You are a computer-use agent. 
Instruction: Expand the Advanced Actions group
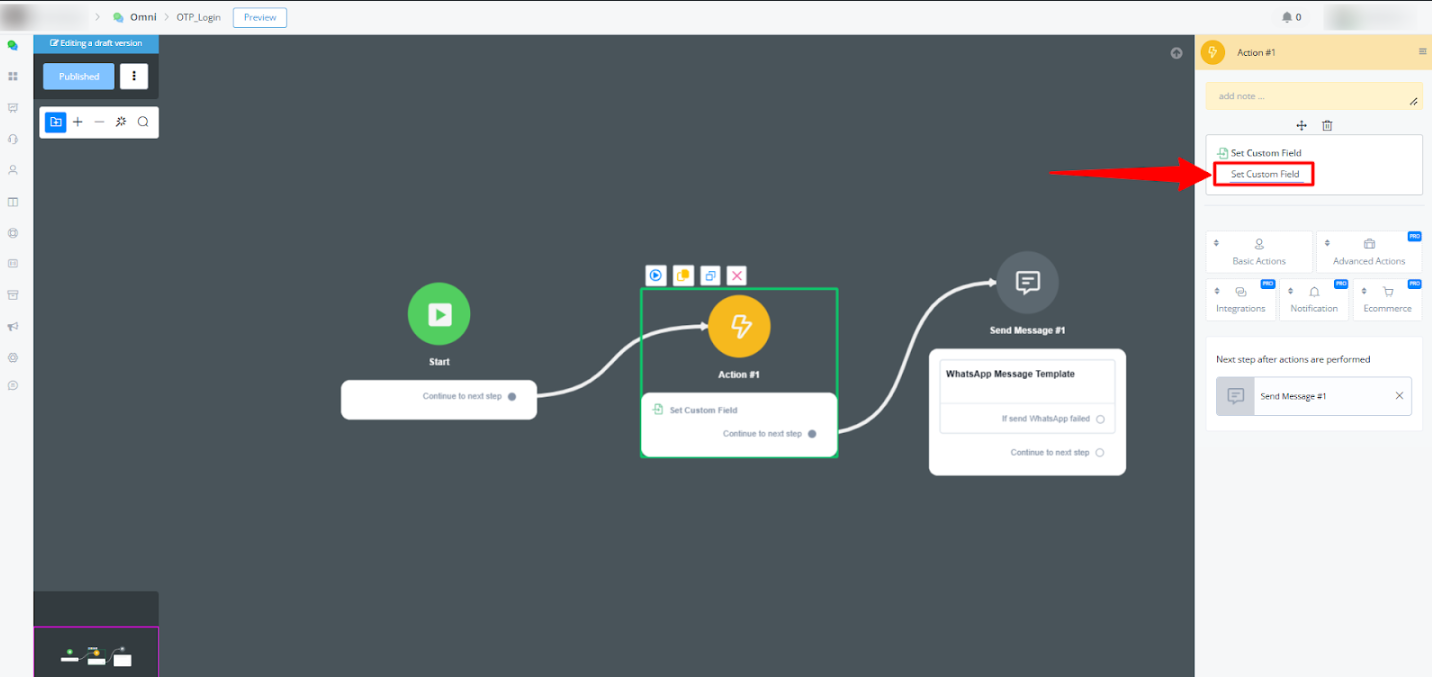(1369, 251)
